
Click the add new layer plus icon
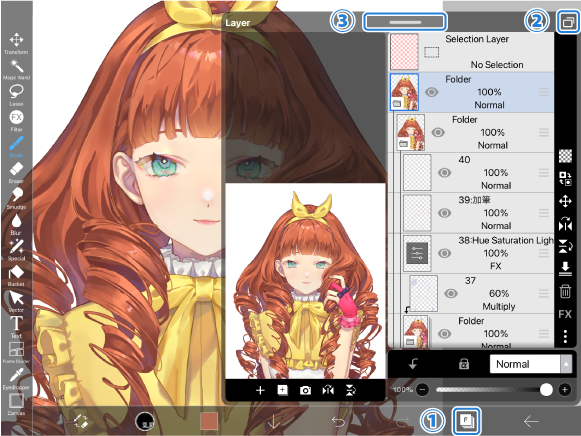click(x=260, y=390)
